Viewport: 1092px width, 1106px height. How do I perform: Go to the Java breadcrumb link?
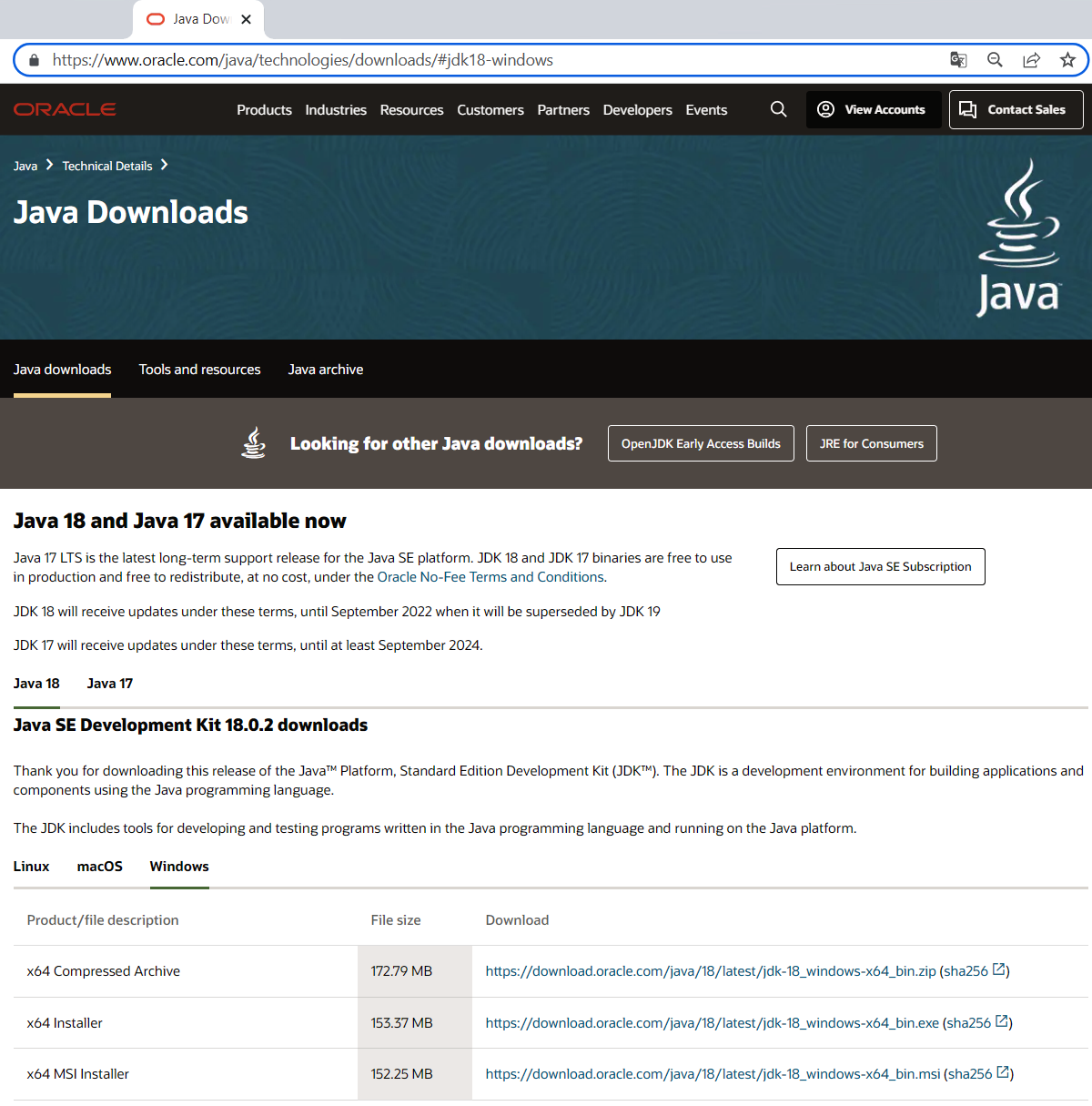pyautogui.click(x=25, y=166)
